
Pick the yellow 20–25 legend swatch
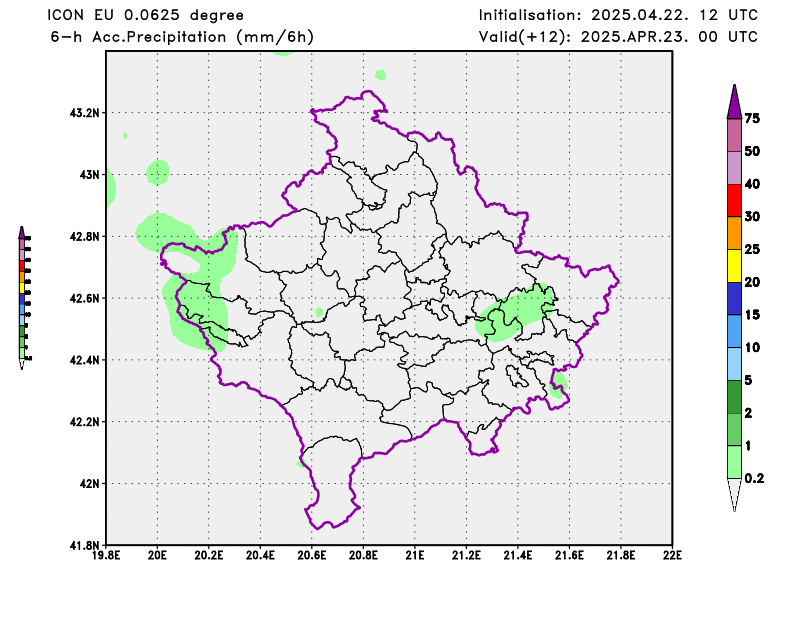(x=734, y=266)
